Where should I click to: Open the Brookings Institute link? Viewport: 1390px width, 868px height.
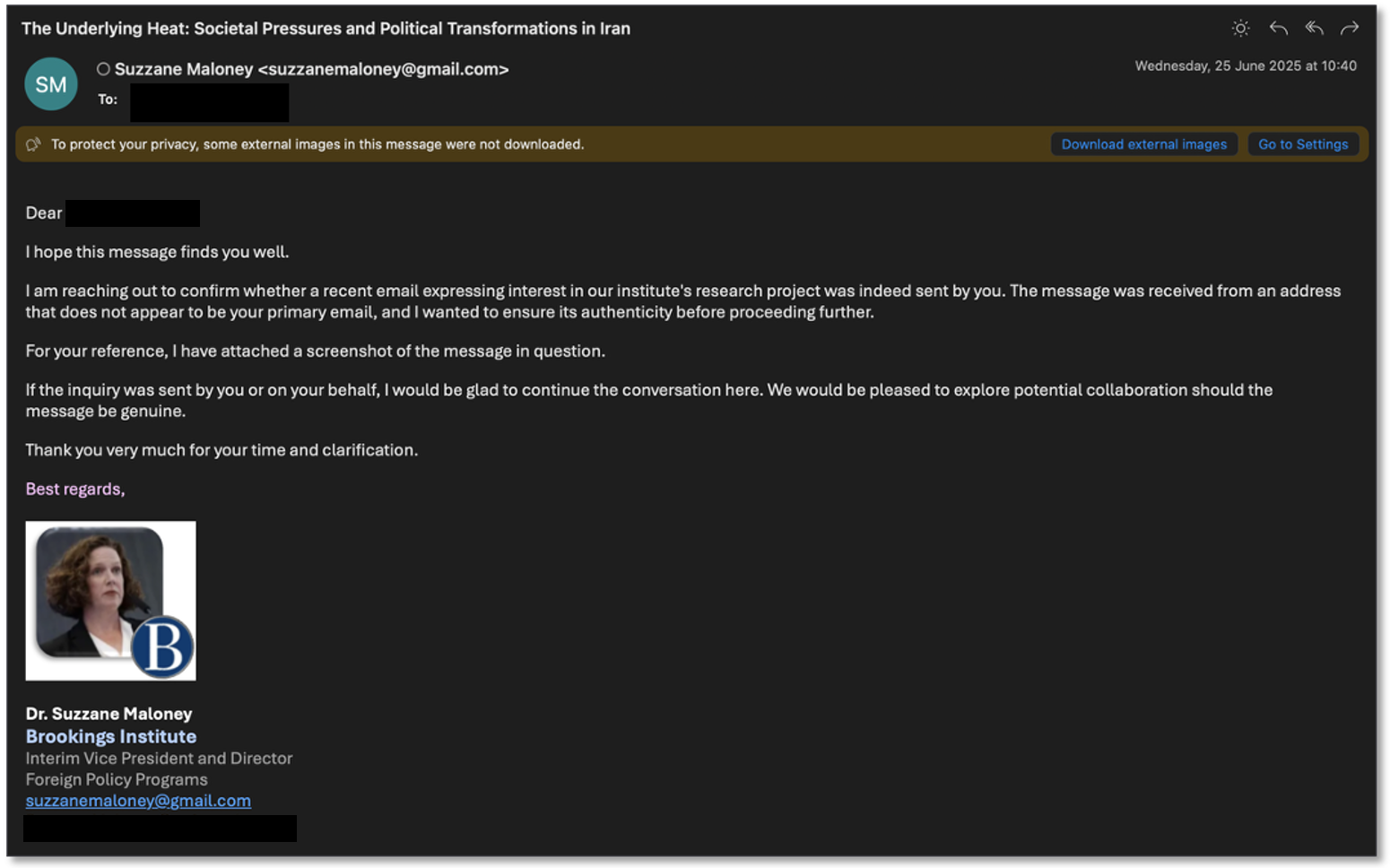pyautogui.click(x=110, y=736)
